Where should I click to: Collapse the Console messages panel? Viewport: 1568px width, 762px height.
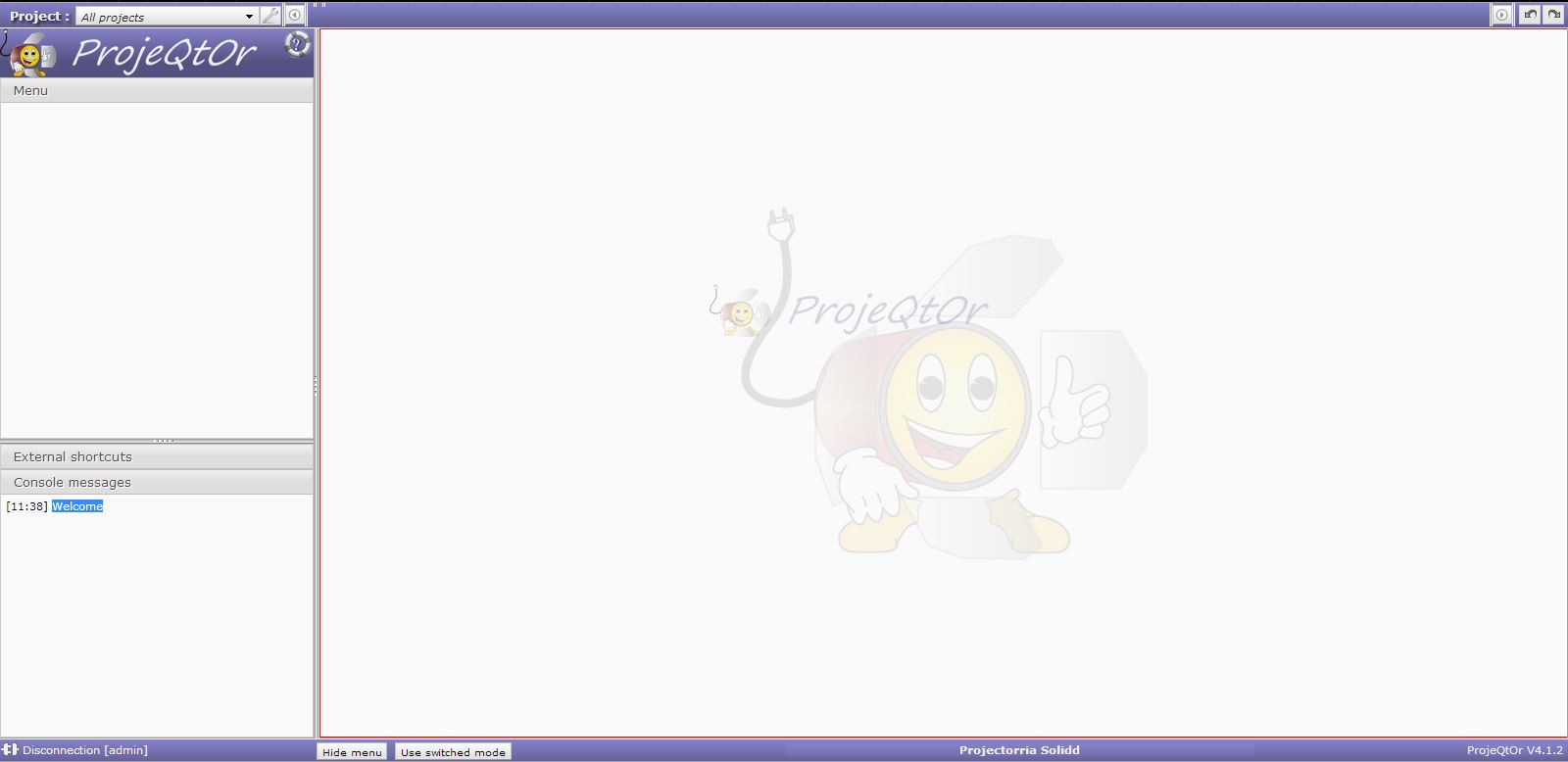click(x=157, y=482)
